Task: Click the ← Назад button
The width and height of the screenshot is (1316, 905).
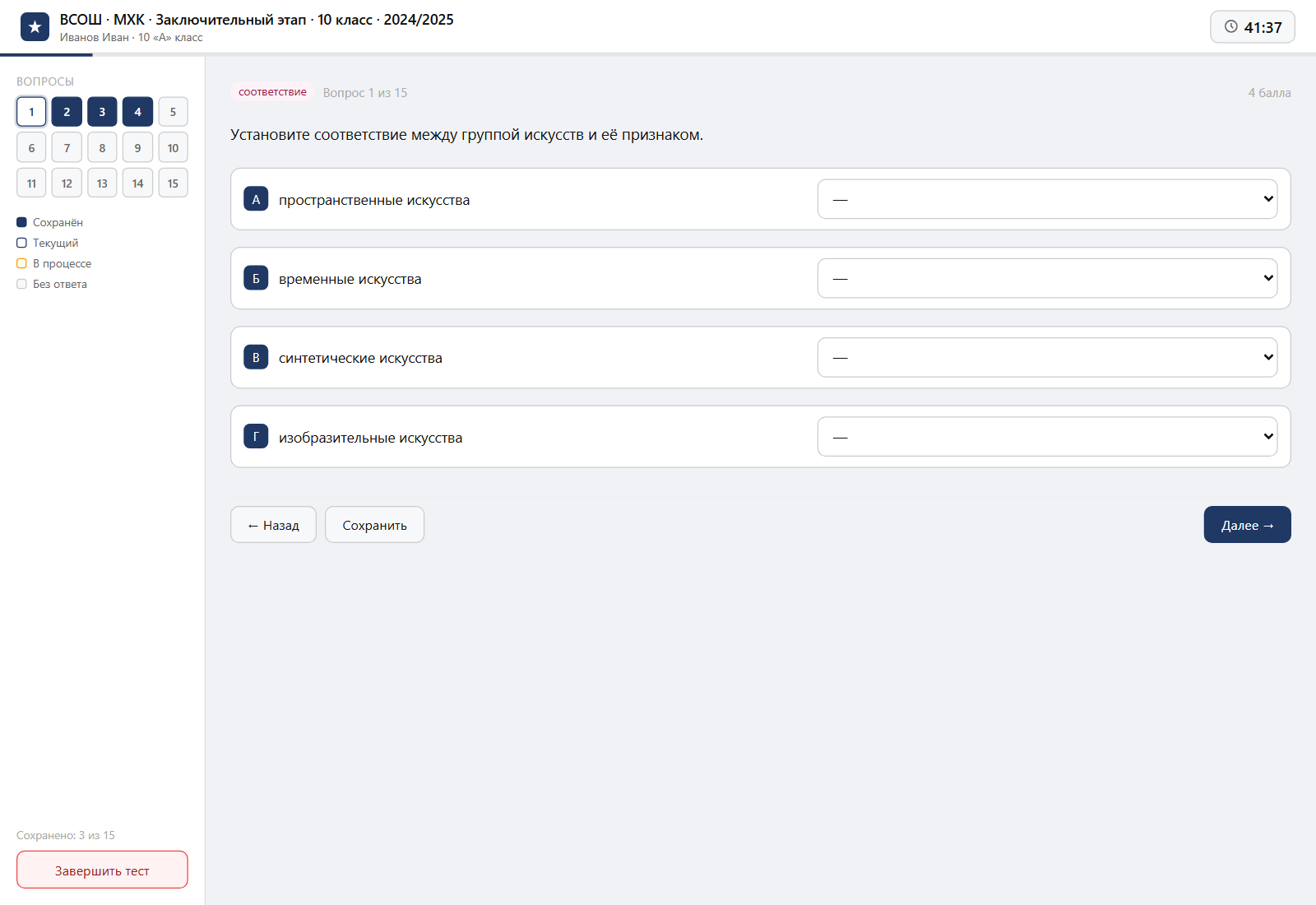Action: (273, 525)
